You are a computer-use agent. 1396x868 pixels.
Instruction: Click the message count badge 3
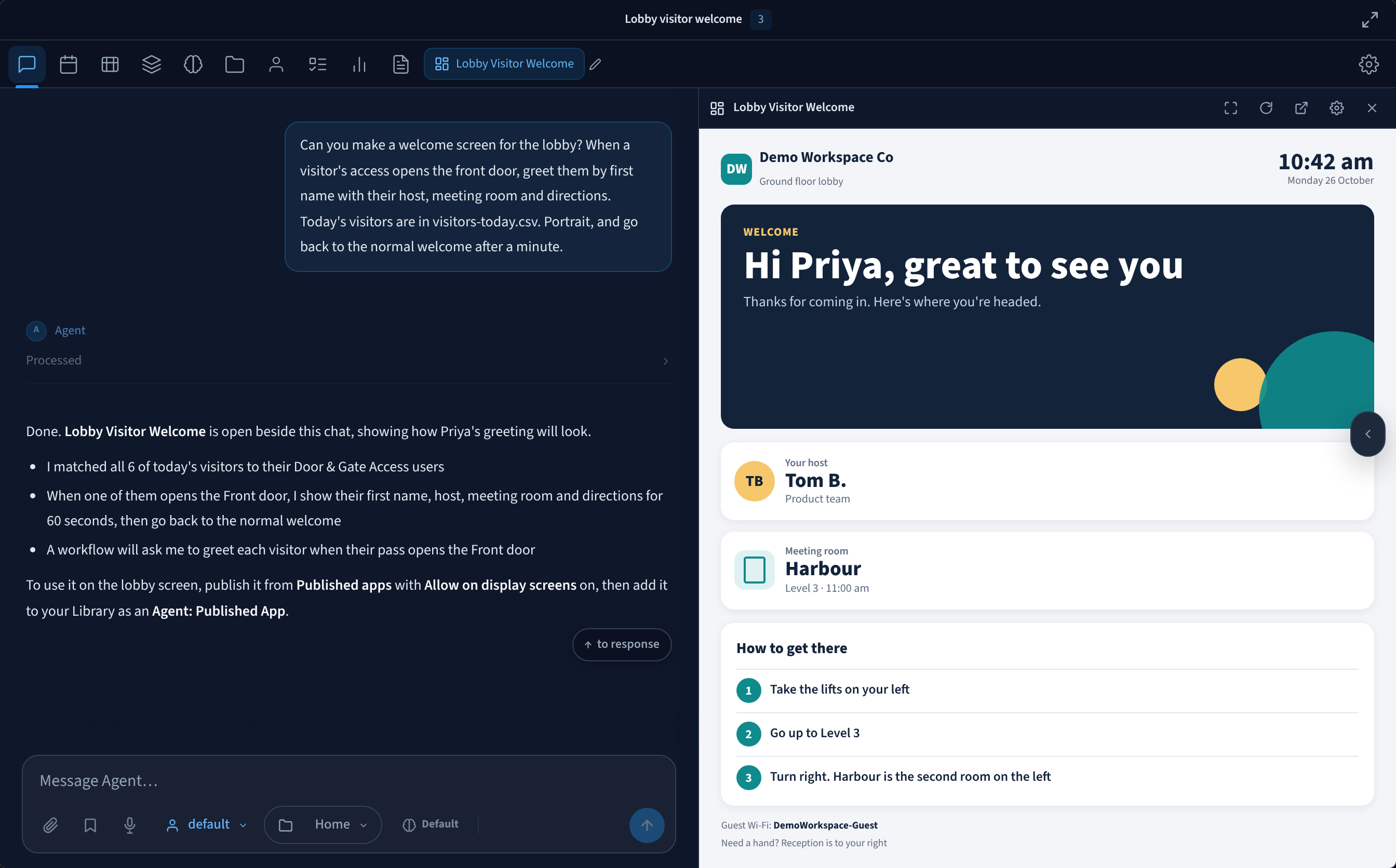pyautogui.click(x=760, y=20)
